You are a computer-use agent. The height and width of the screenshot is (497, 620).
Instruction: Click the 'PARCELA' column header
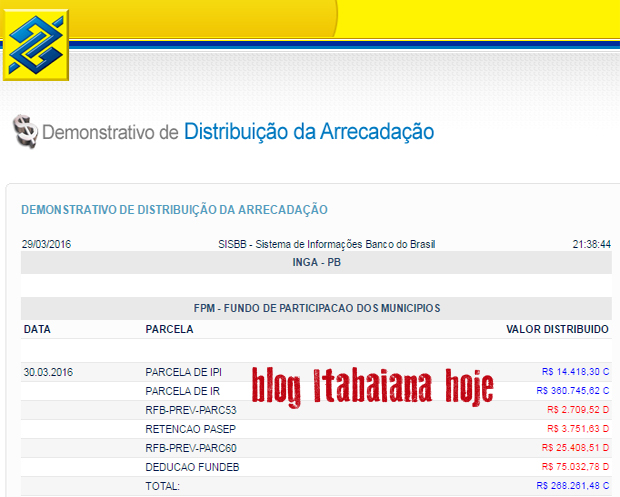(169, 329)
